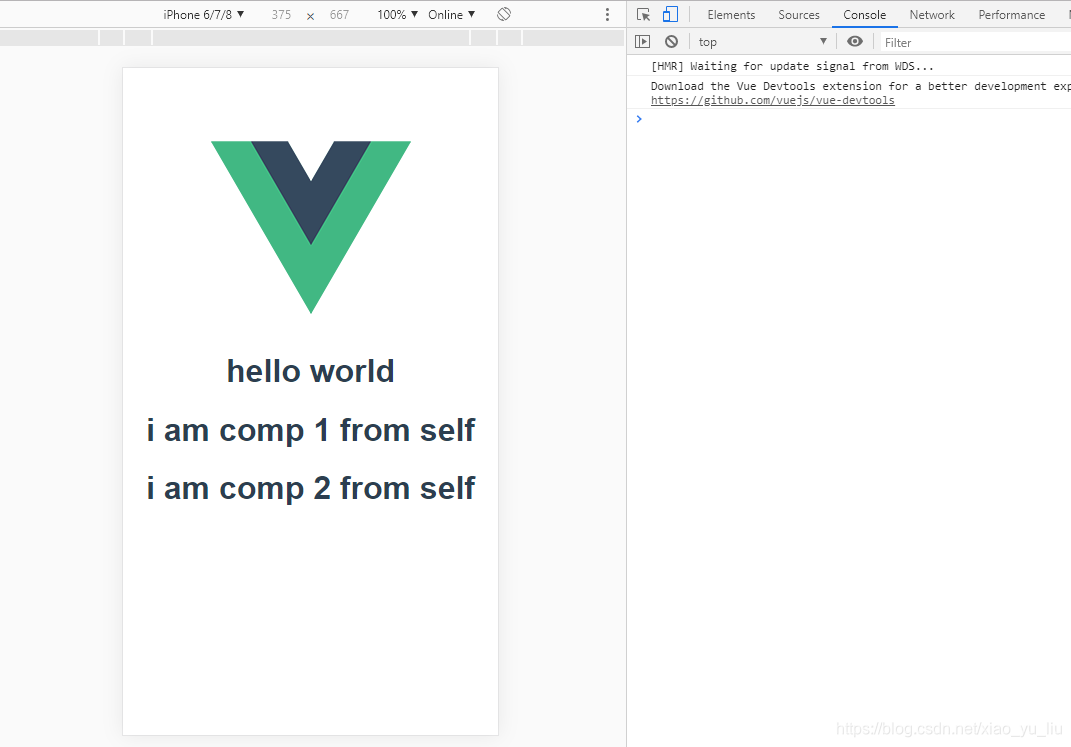Switch to the Network tab
The image size is (1071, 747).
[932, 14]
